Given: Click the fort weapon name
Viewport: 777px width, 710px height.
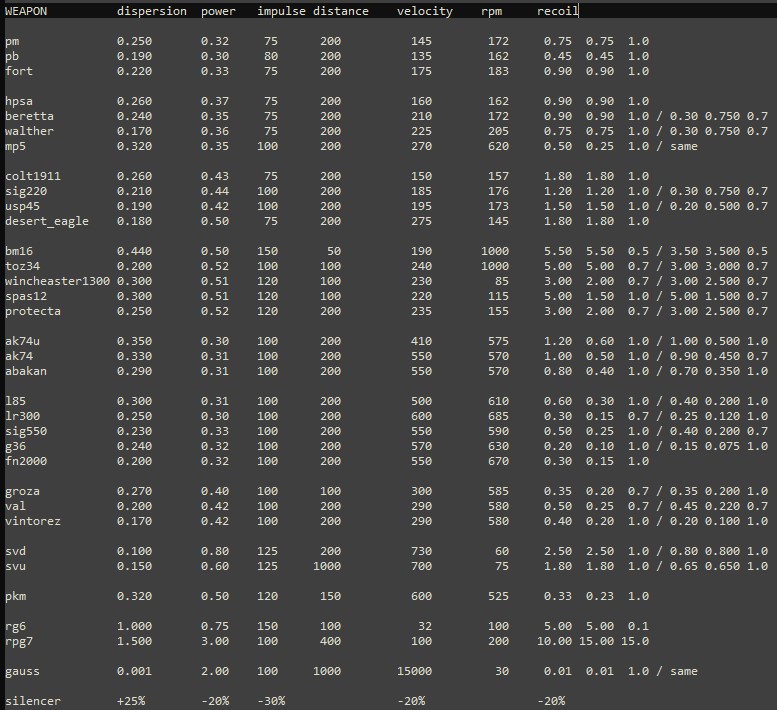Looking at the screenshot, I should (19, 71).
